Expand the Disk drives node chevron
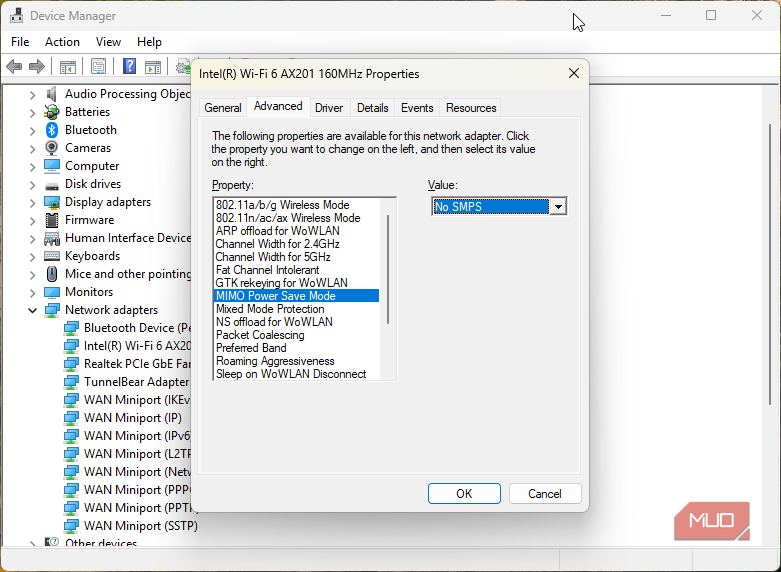 pyautogui.click(x=32, y=185)
